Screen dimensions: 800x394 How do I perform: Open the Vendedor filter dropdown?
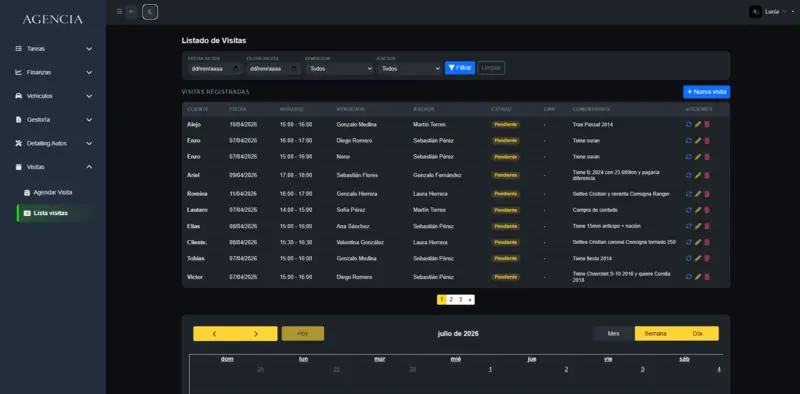[339, 68]
